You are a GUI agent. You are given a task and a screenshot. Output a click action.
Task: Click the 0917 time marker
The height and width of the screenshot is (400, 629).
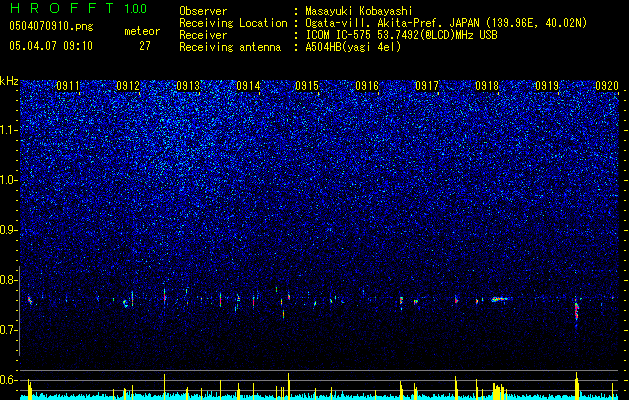[x=427, y=86]
